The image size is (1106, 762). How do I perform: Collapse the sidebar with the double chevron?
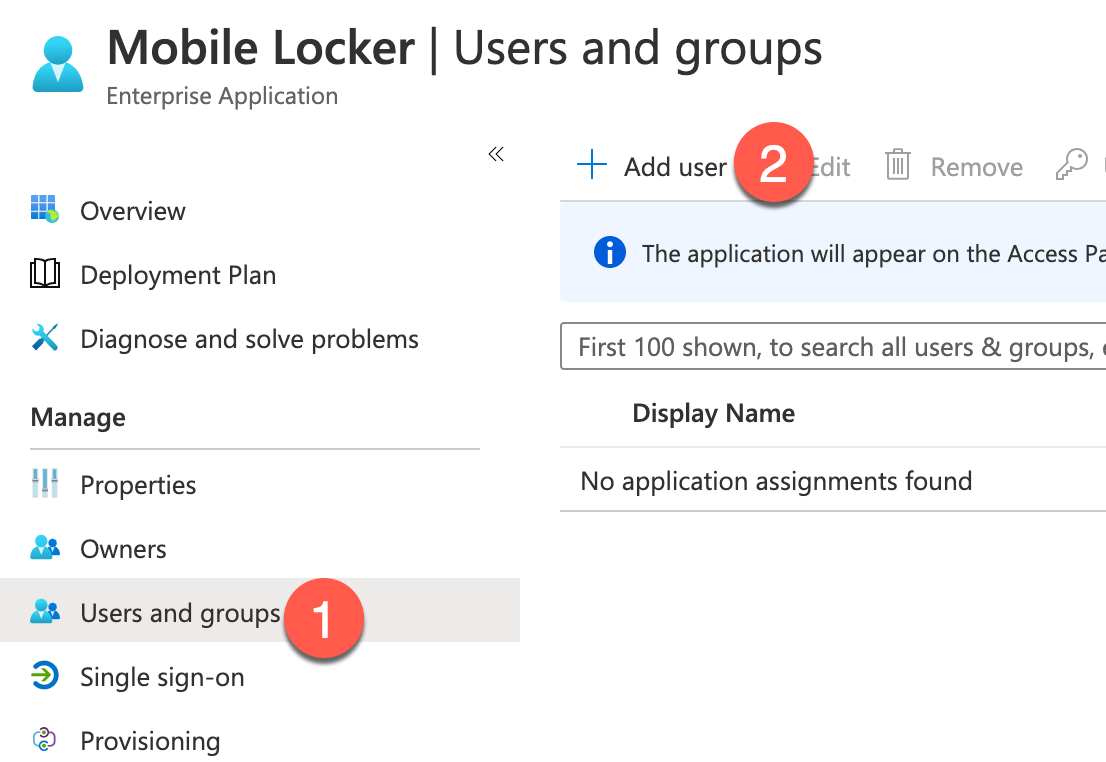pos(496,154)
